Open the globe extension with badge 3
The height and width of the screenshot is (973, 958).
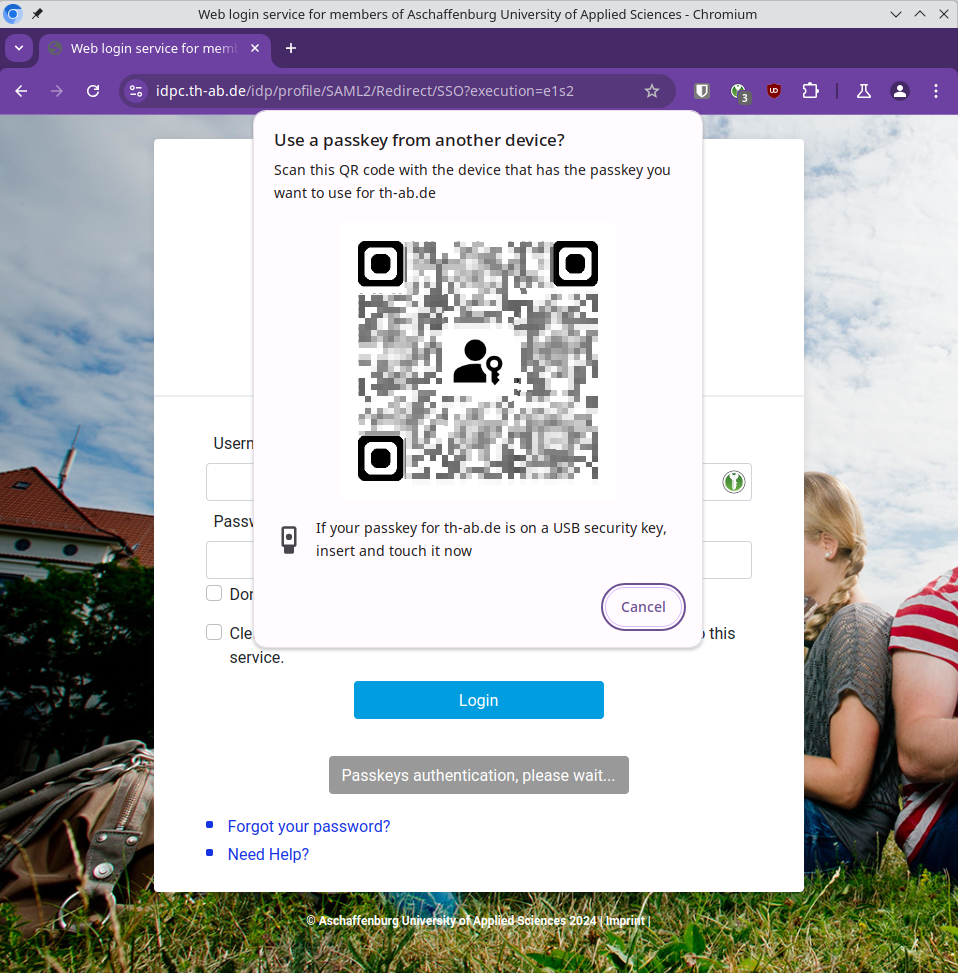tap(738, 92)
